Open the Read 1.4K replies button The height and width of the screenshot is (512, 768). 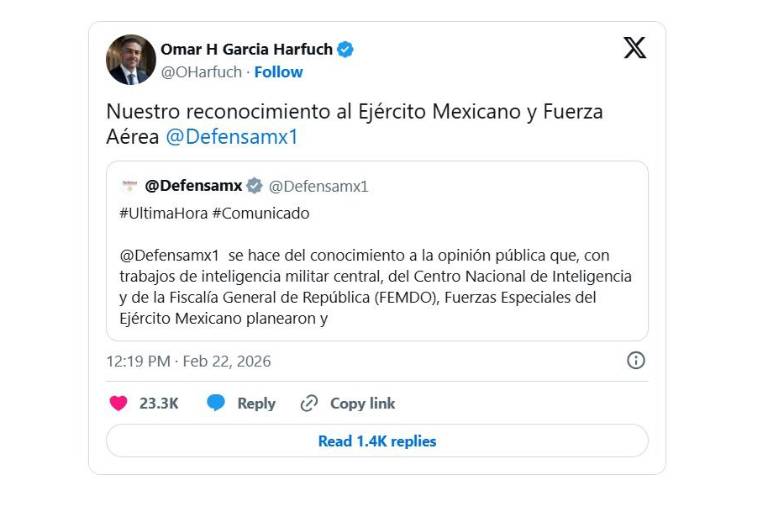[377, 441]
